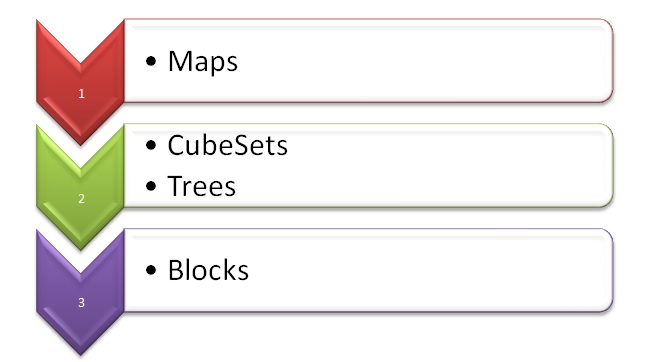
Task: Select the Trees text item
Action: pos(202,186)
